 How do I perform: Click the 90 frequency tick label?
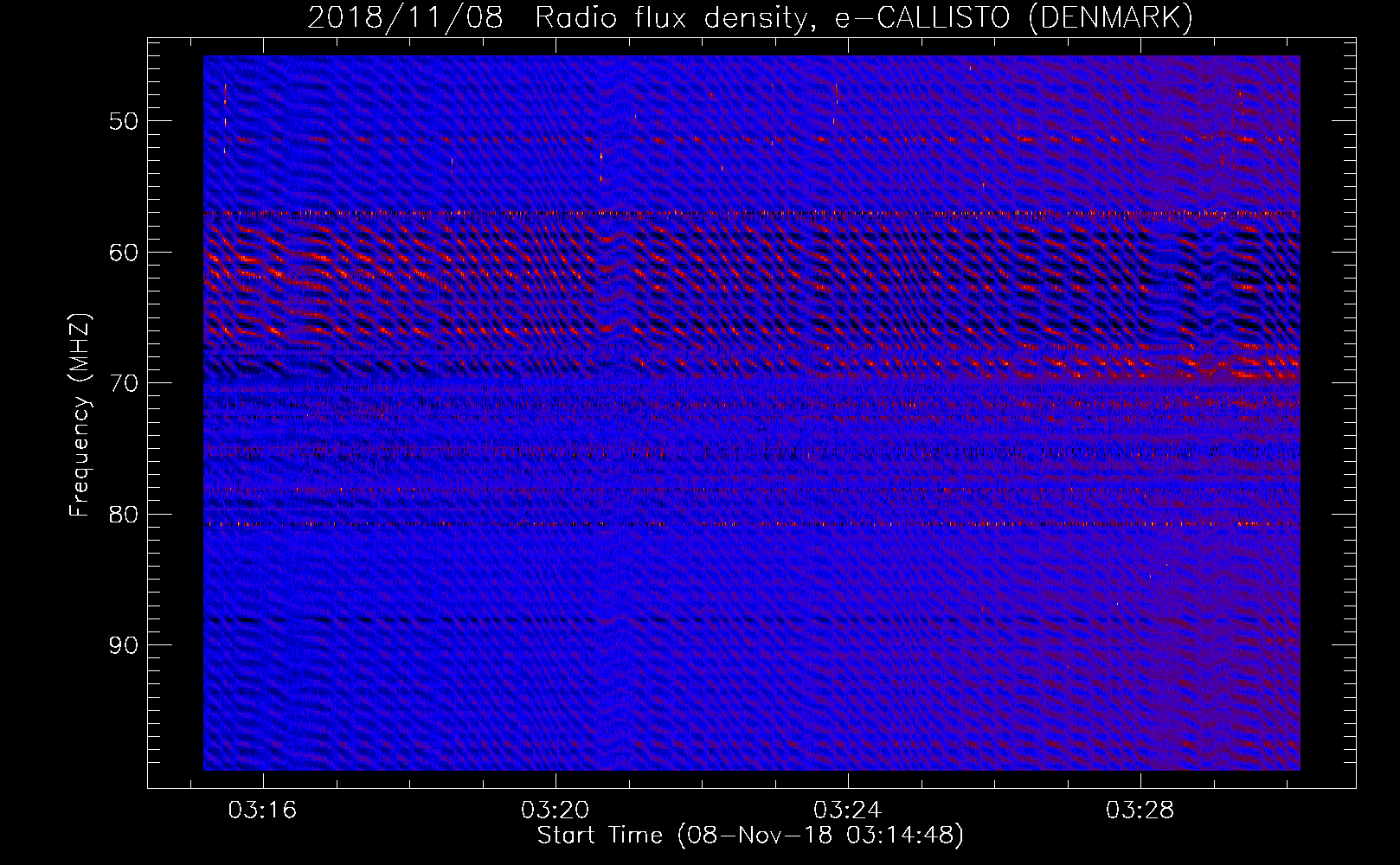coord(124,645)
